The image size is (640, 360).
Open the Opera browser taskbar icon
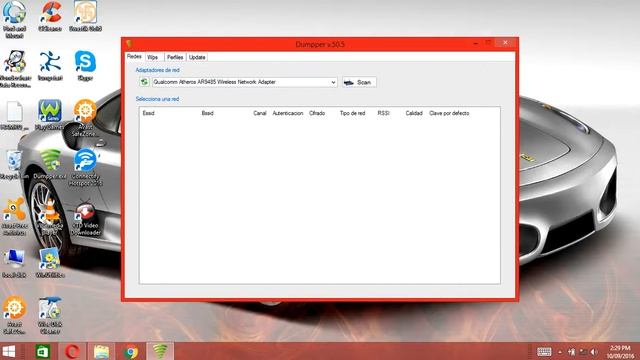(x=72, y=351)
